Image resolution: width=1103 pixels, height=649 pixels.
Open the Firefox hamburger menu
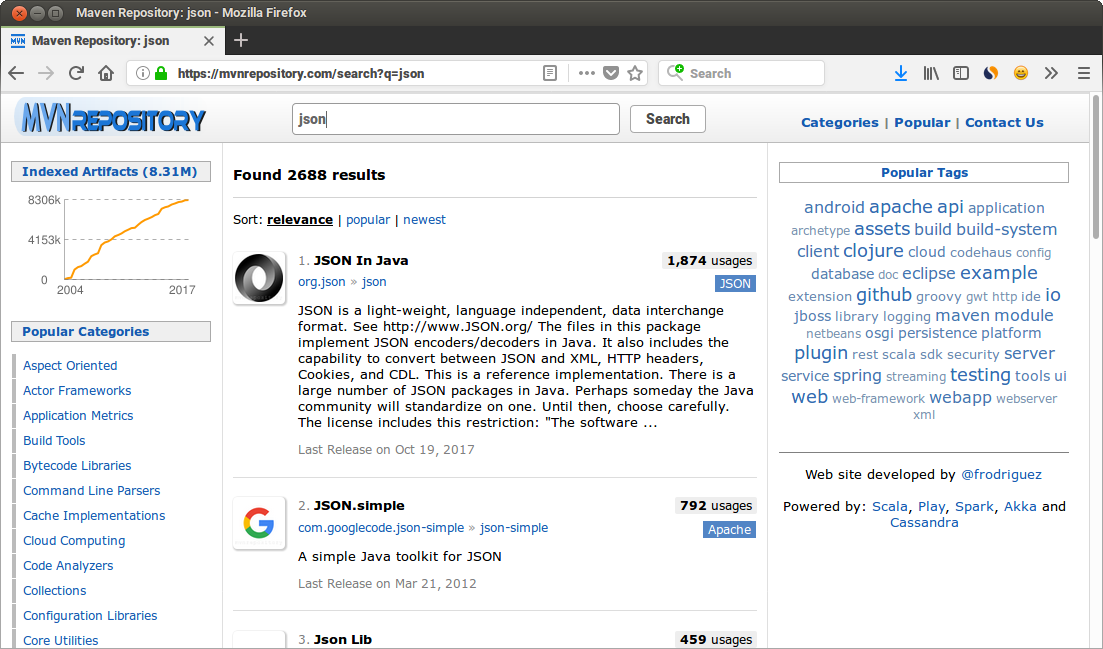pos(1083,73)
